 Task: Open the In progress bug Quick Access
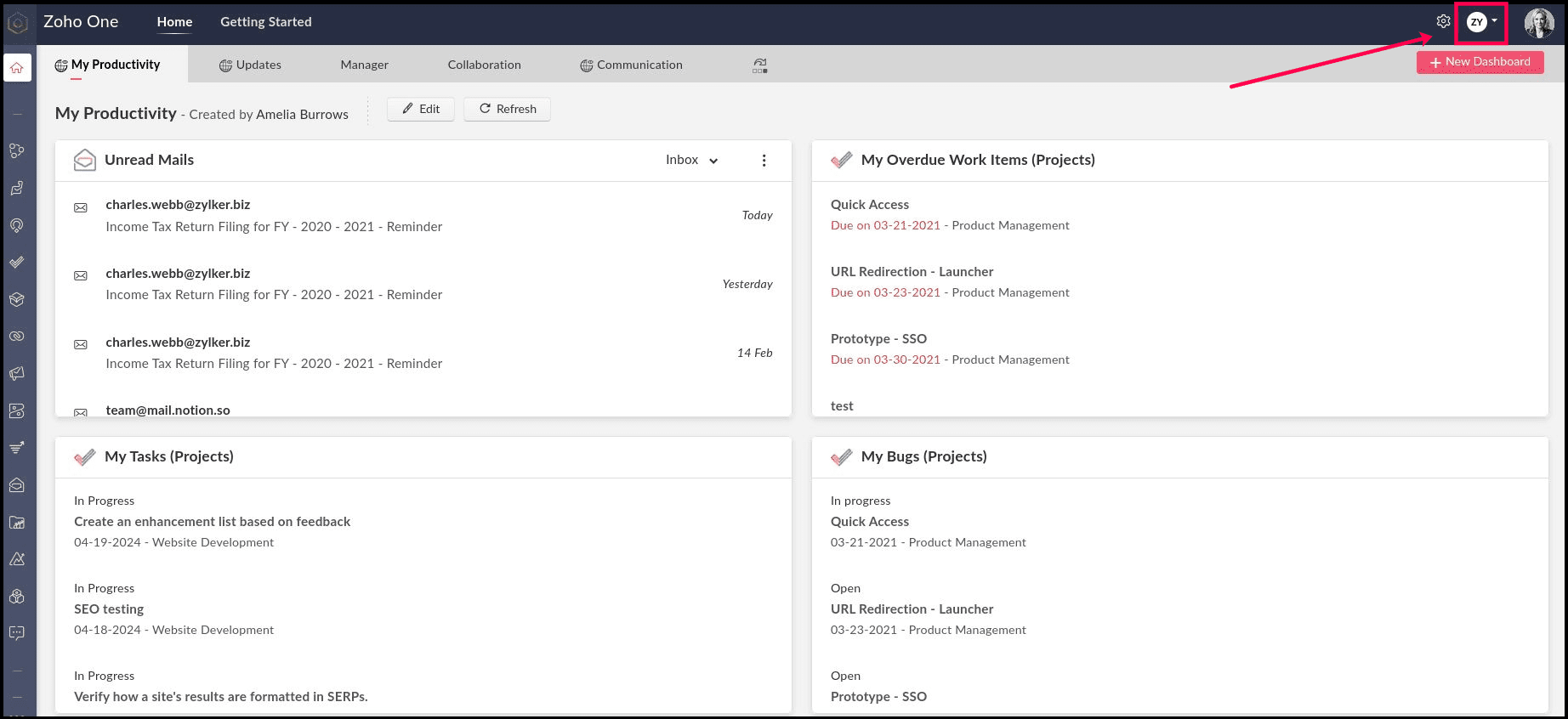pos(870,522)
